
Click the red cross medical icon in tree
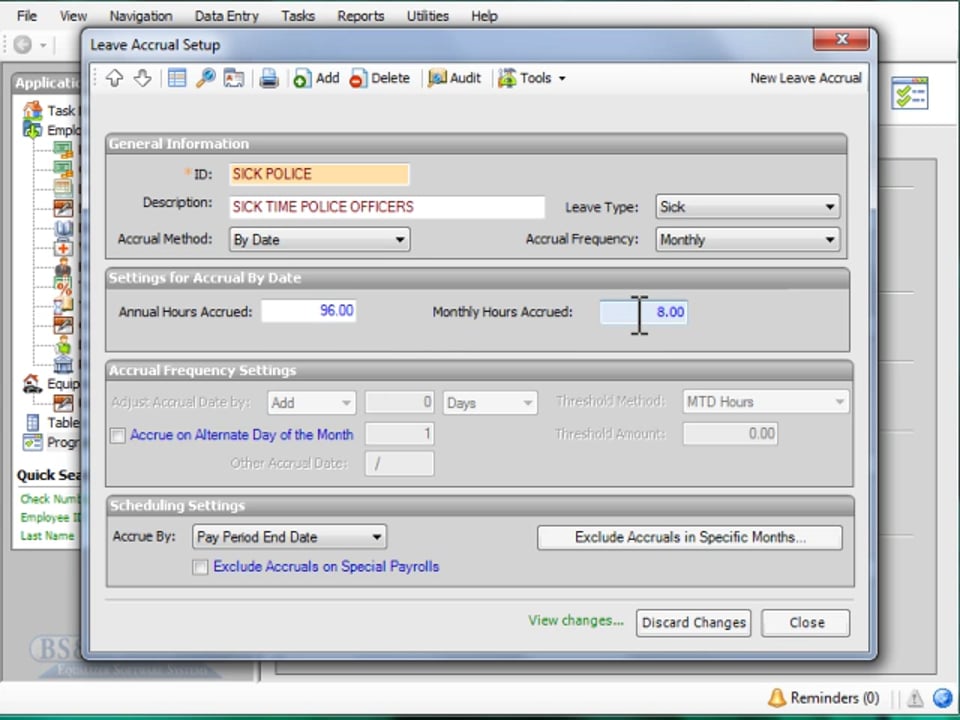point(63,248)
